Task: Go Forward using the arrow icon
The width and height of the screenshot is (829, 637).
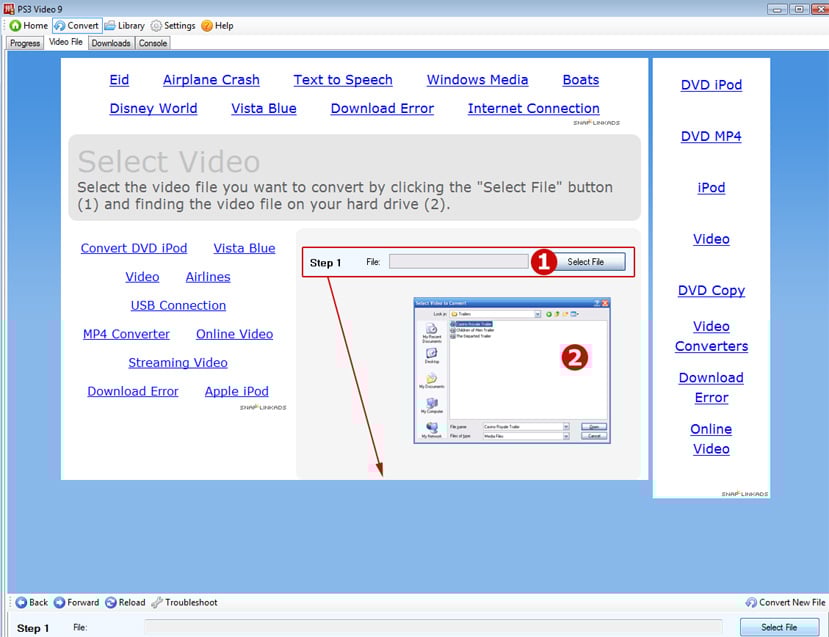Action: [x=59, y=603]
